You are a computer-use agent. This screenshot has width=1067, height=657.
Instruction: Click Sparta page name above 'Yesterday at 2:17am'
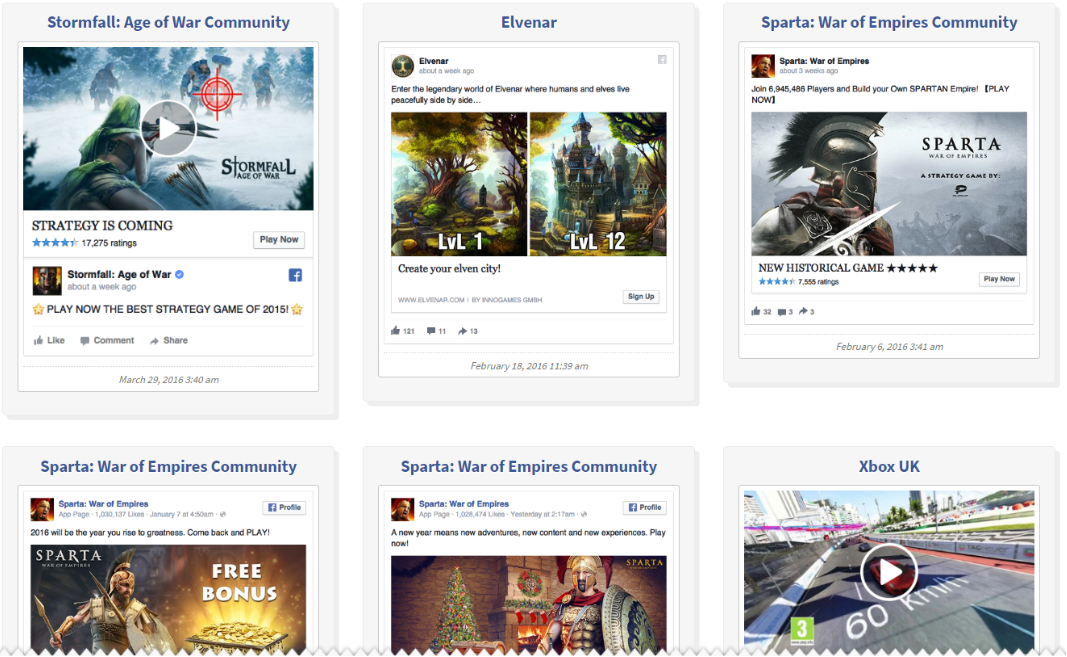[x=463, y=504]
